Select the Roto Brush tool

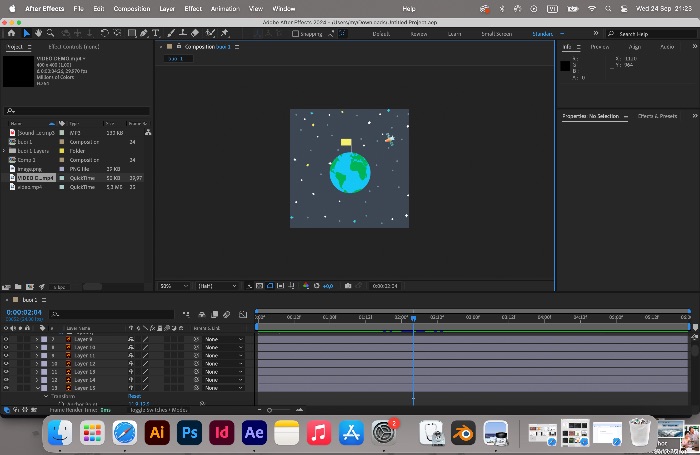pyautogui.click(x=210, y=33)
